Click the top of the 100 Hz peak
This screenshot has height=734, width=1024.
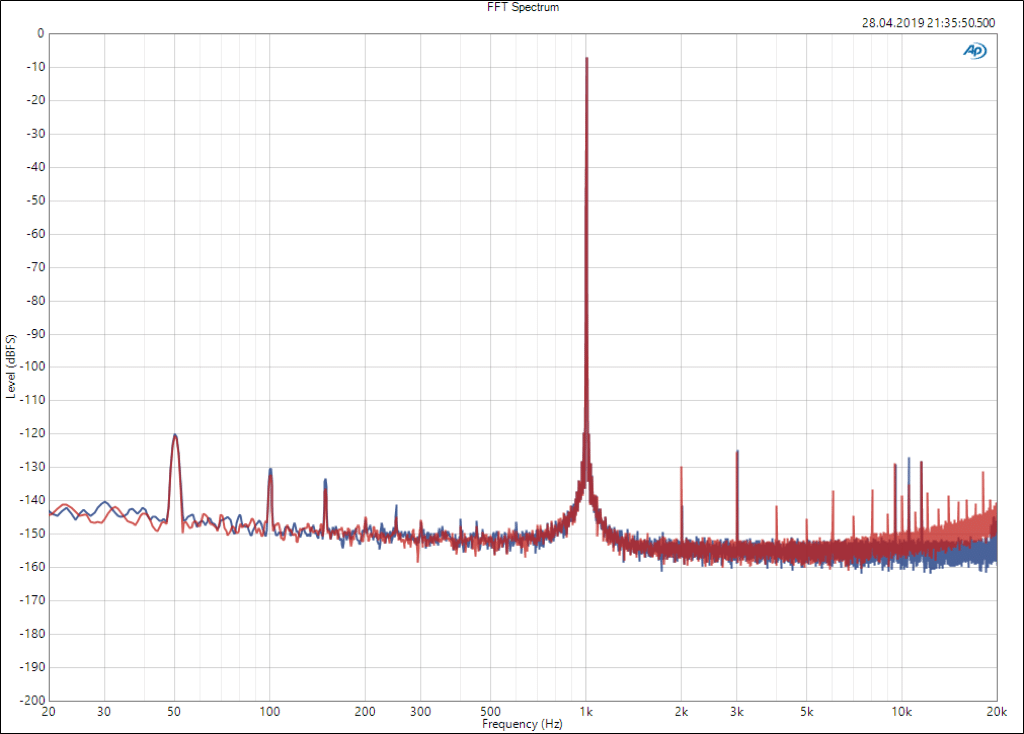[x=270, y=469]
